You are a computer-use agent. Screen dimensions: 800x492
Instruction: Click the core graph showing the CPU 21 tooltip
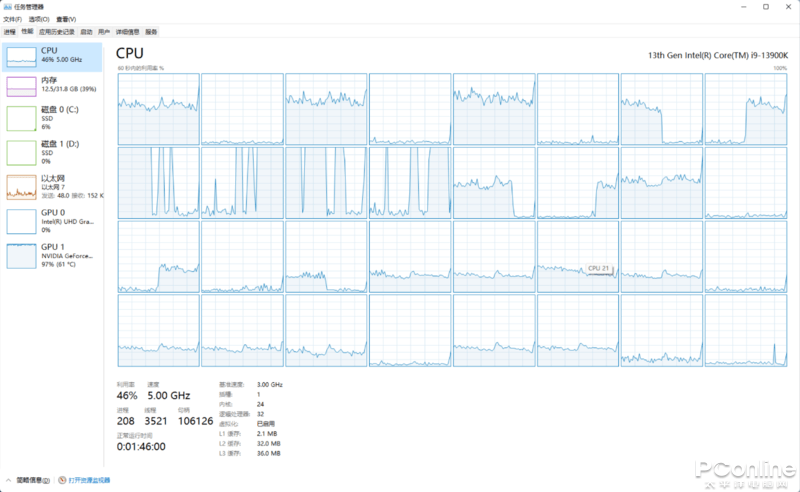[578, 257]
